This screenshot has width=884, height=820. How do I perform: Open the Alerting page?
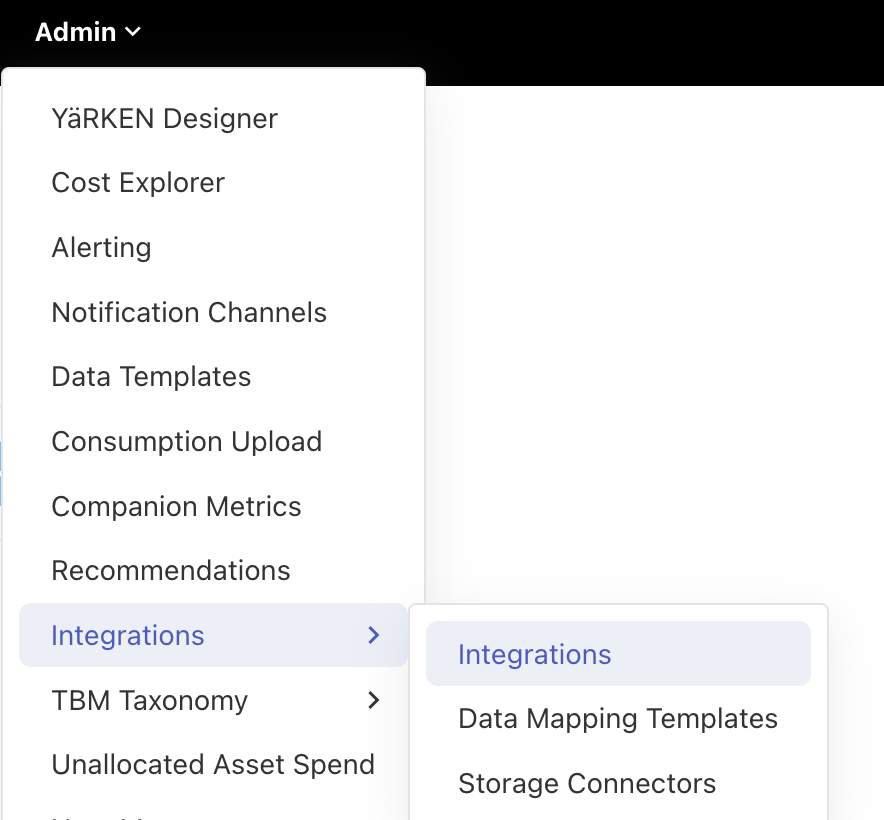point(101,247)
